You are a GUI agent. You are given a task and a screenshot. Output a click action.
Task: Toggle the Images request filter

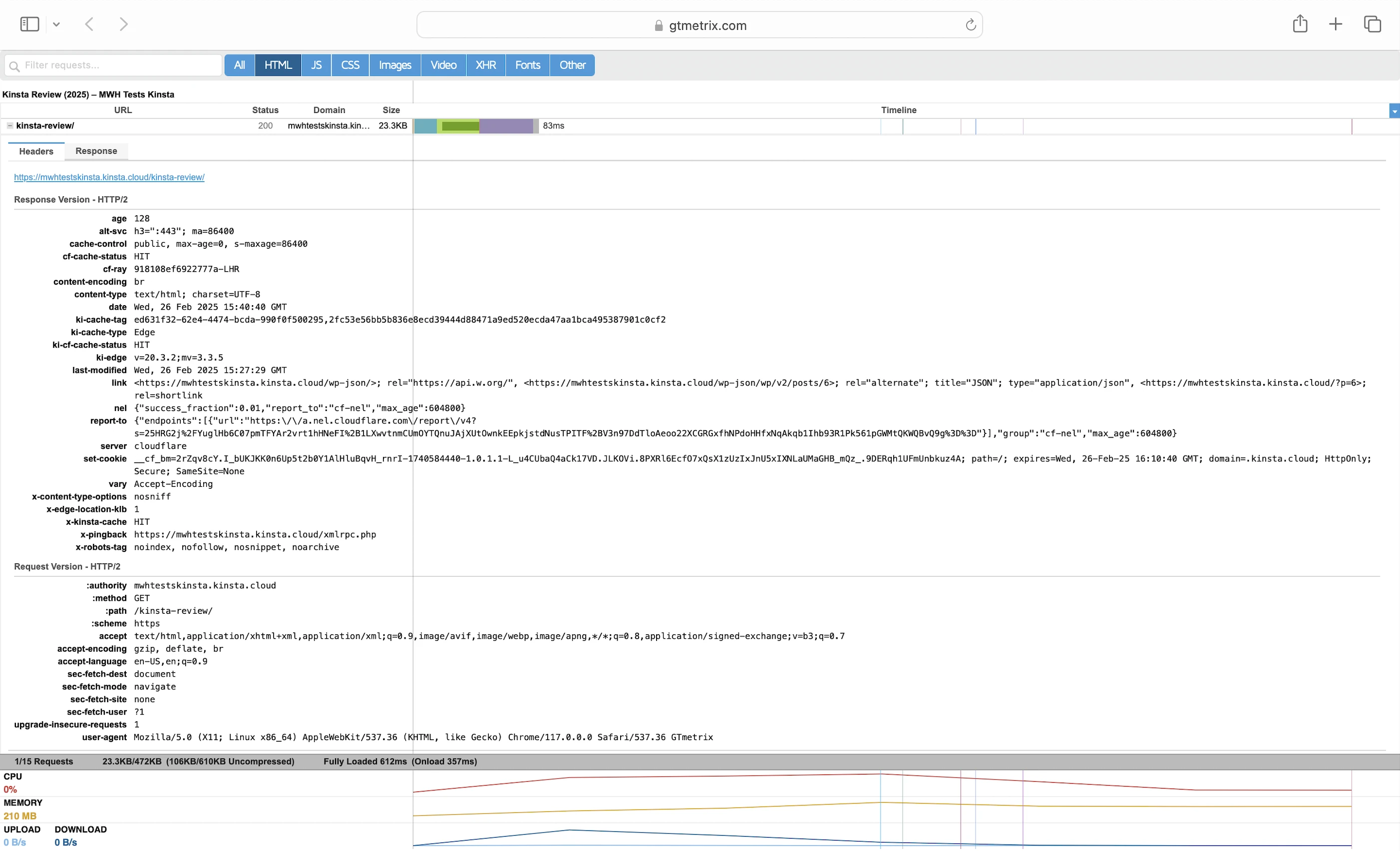coord(394,65)
